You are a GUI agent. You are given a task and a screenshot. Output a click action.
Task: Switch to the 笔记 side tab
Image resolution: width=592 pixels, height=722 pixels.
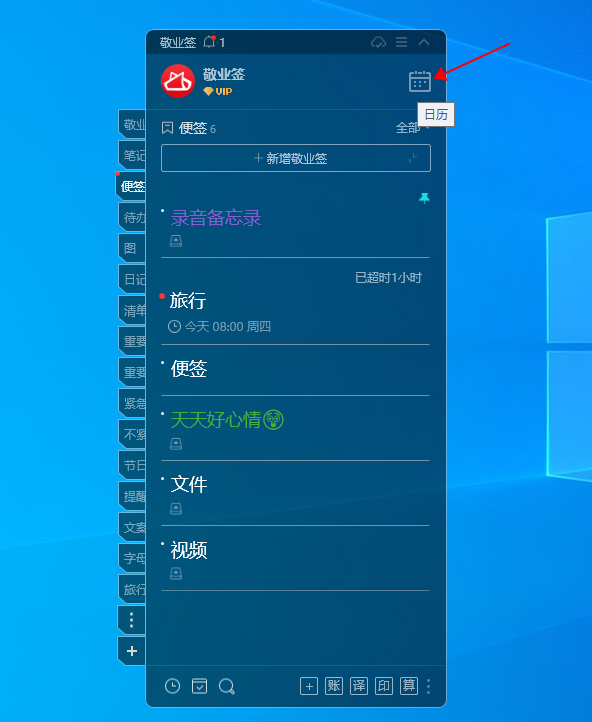[132, 155]
